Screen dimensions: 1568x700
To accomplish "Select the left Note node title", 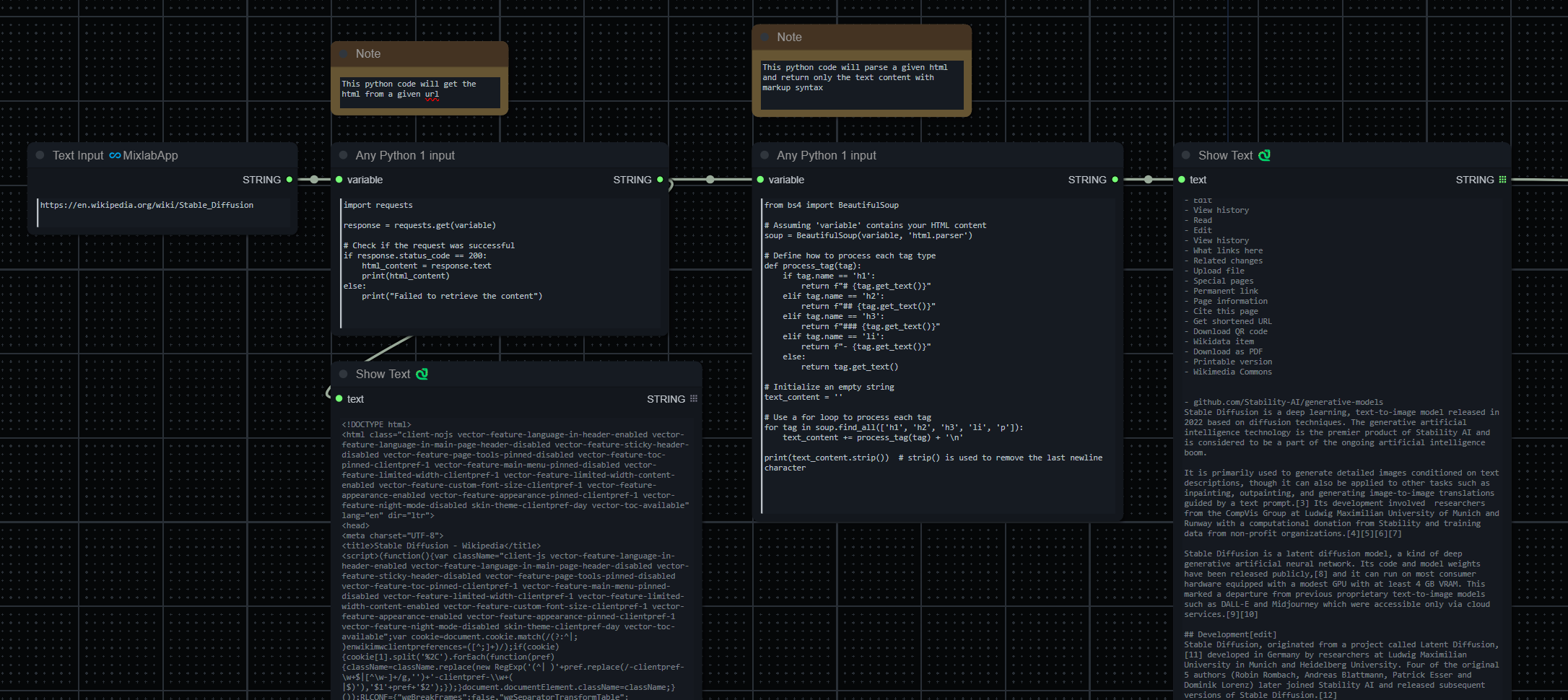I will pyautogui.click(x=368, y=53).
